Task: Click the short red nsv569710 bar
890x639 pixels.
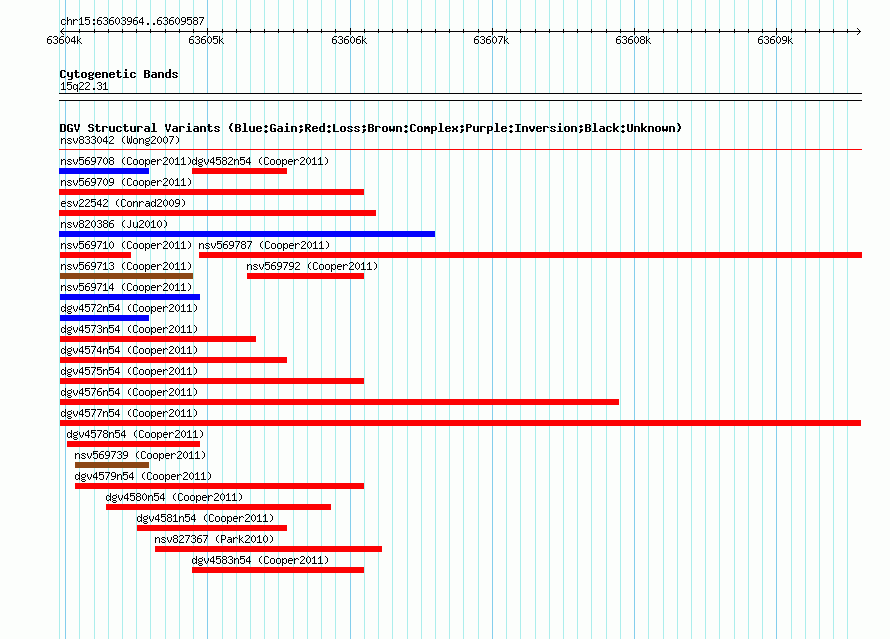Action: coord(95,255)
